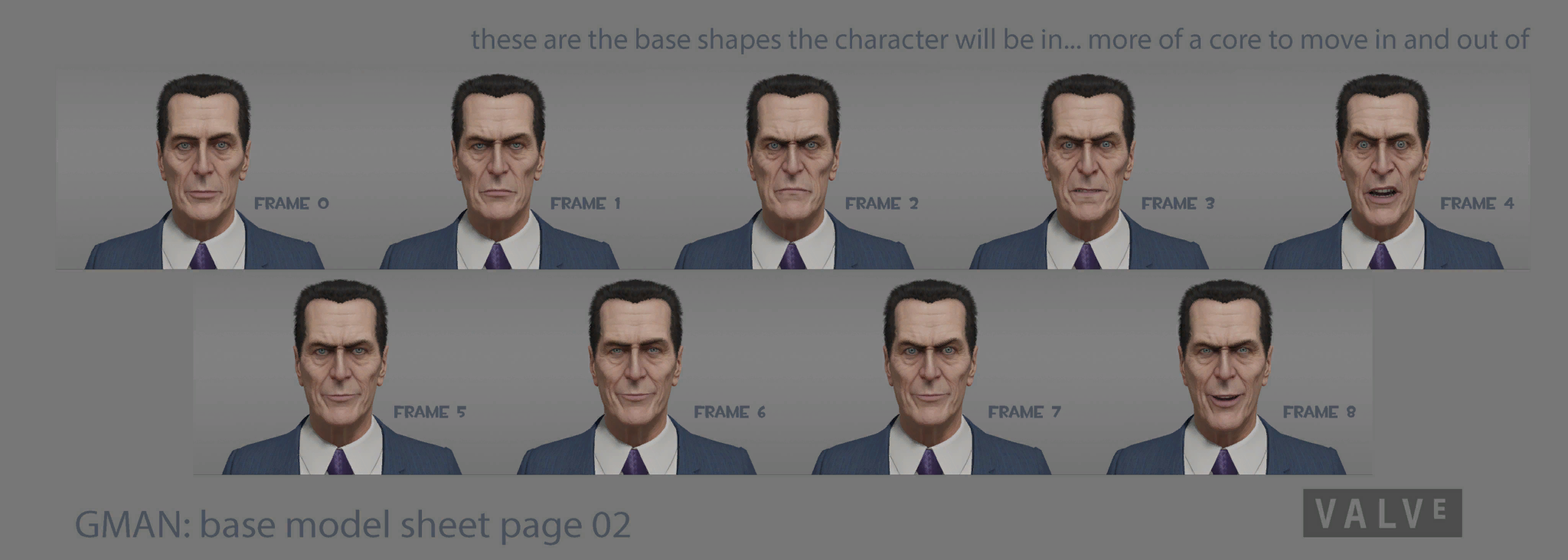Click the FRAME 0 label
This screenshot has height=560, width=1568.
(x=291, y=203)
